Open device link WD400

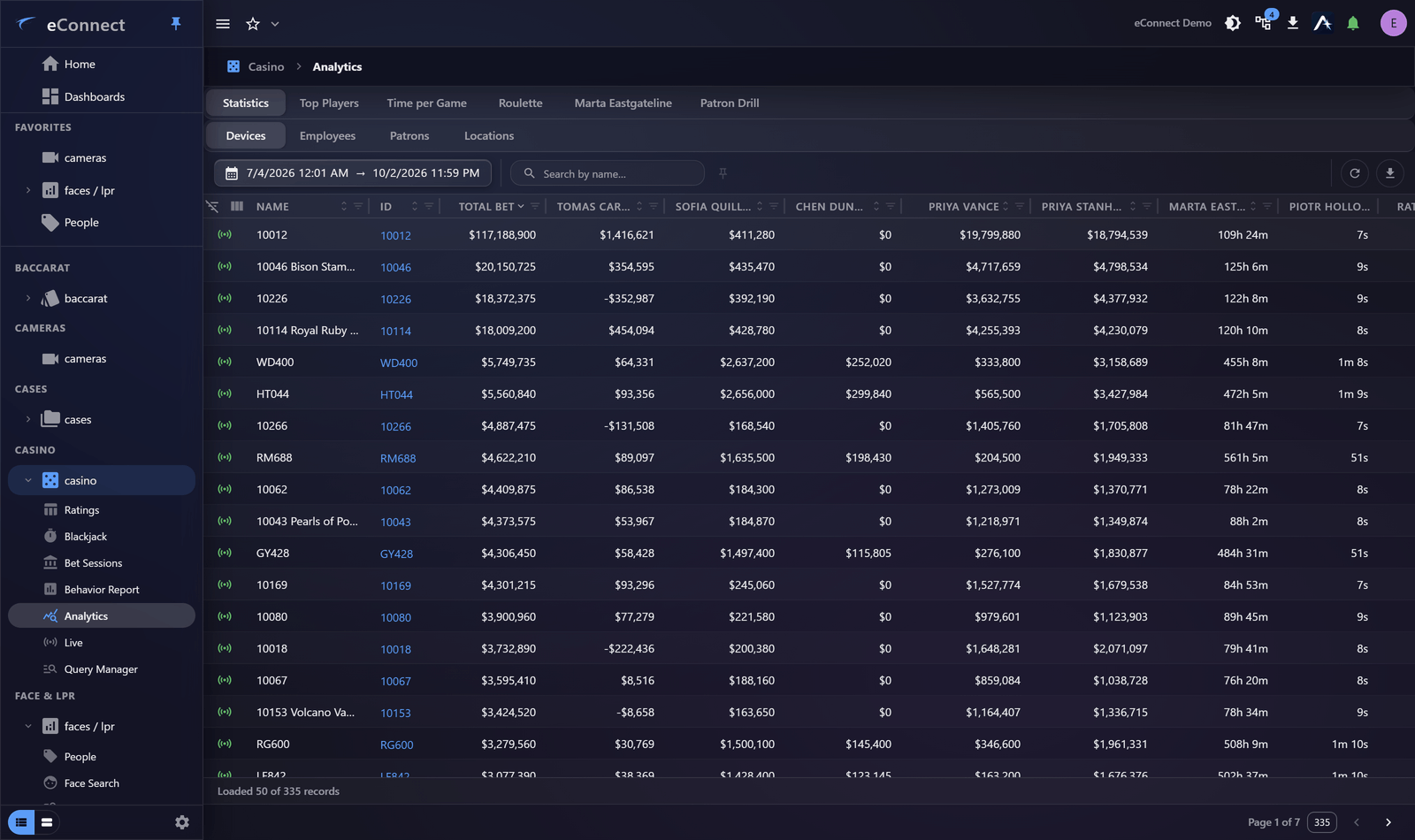[399, 363]
